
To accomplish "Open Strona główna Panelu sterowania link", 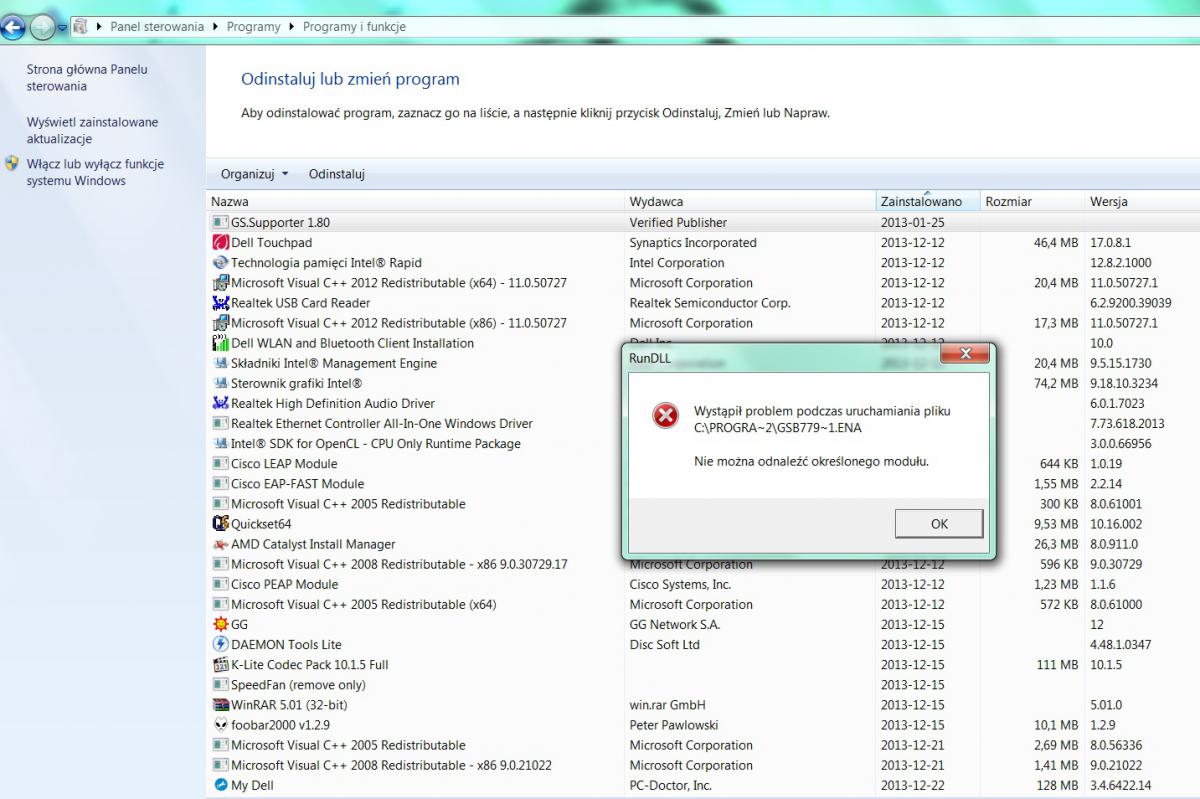I will [87, 78].
